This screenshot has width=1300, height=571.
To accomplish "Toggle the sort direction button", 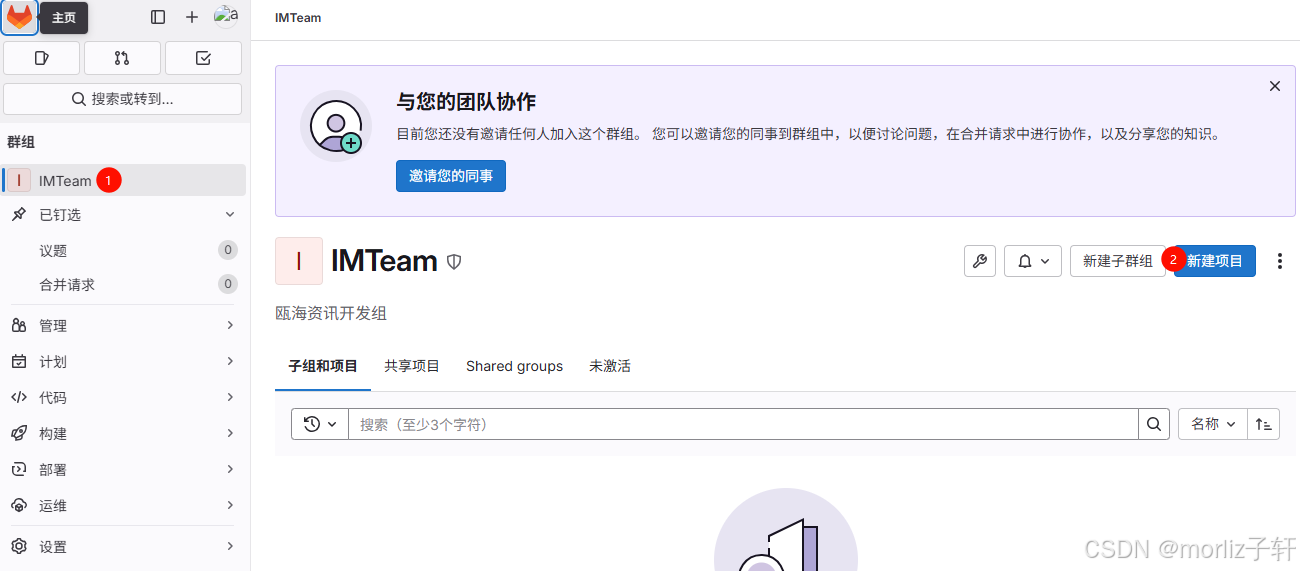I will (x=1264, y=424).
